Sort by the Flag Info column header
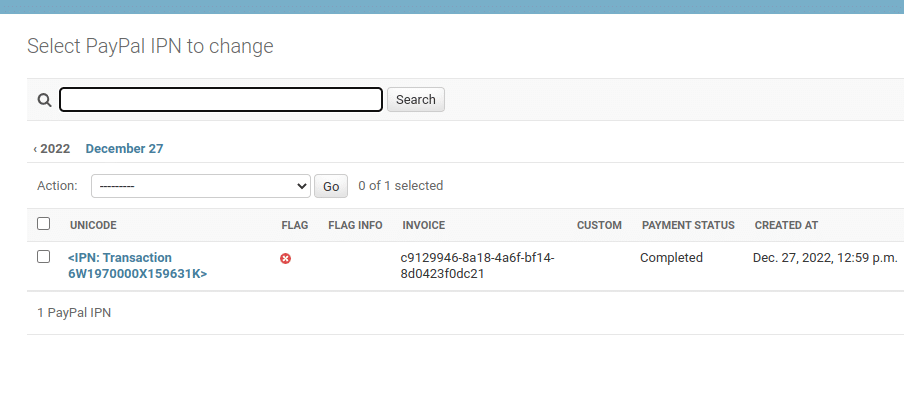Screen dimensions: 904x414 click(x=355, y=225)
